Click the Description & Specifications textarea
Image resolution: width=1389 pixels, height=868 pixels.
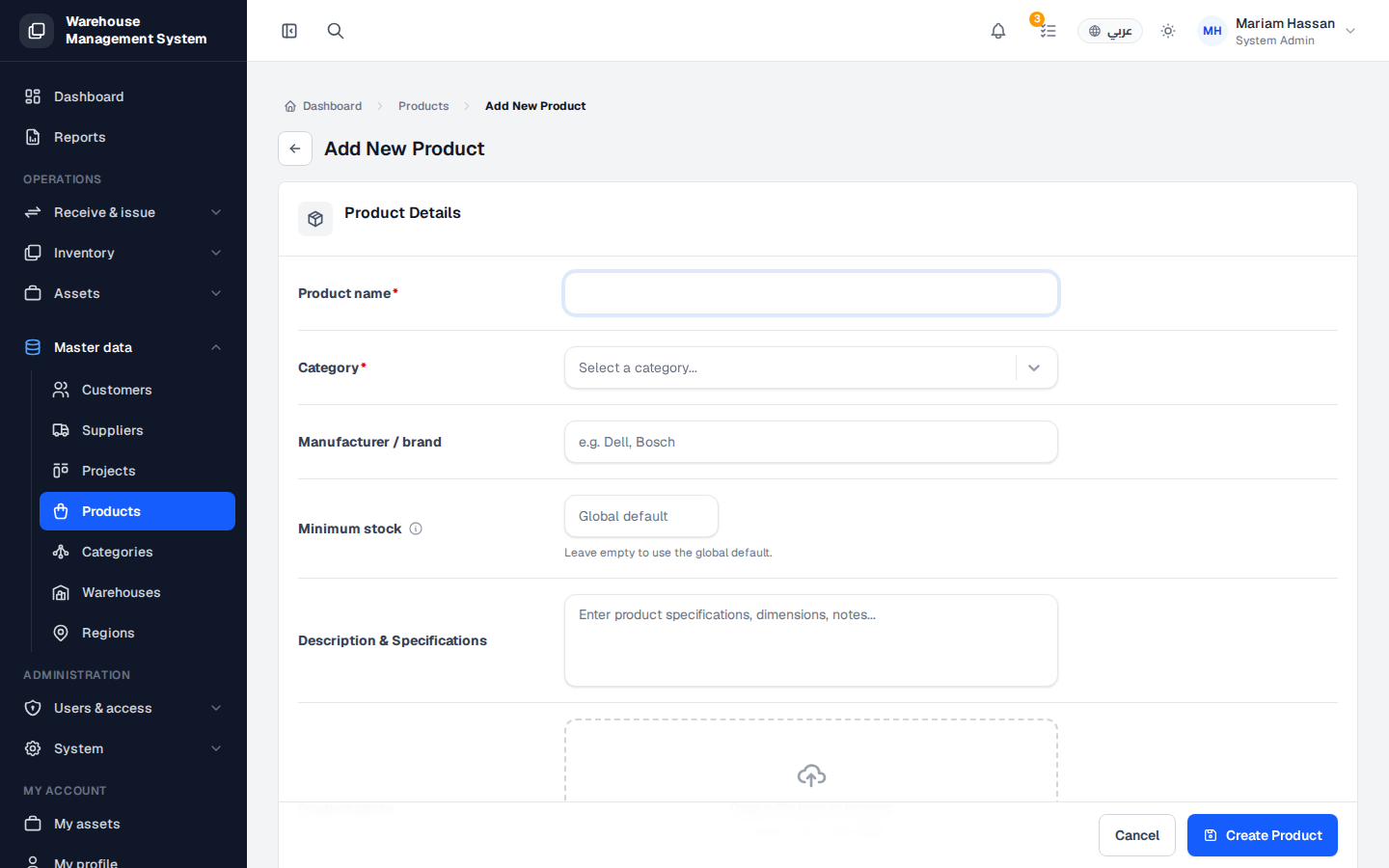click(x=811, y=640)
